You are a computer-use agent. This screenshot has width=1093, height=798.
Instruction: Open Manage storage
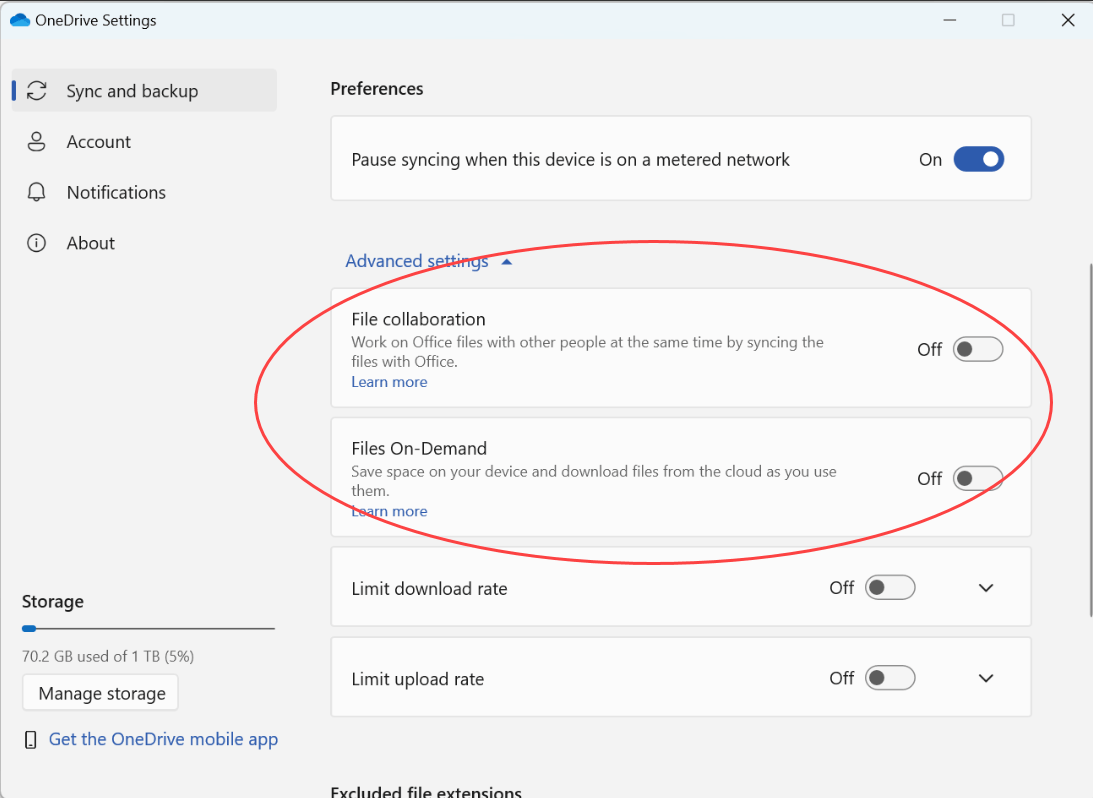point(100,692)
